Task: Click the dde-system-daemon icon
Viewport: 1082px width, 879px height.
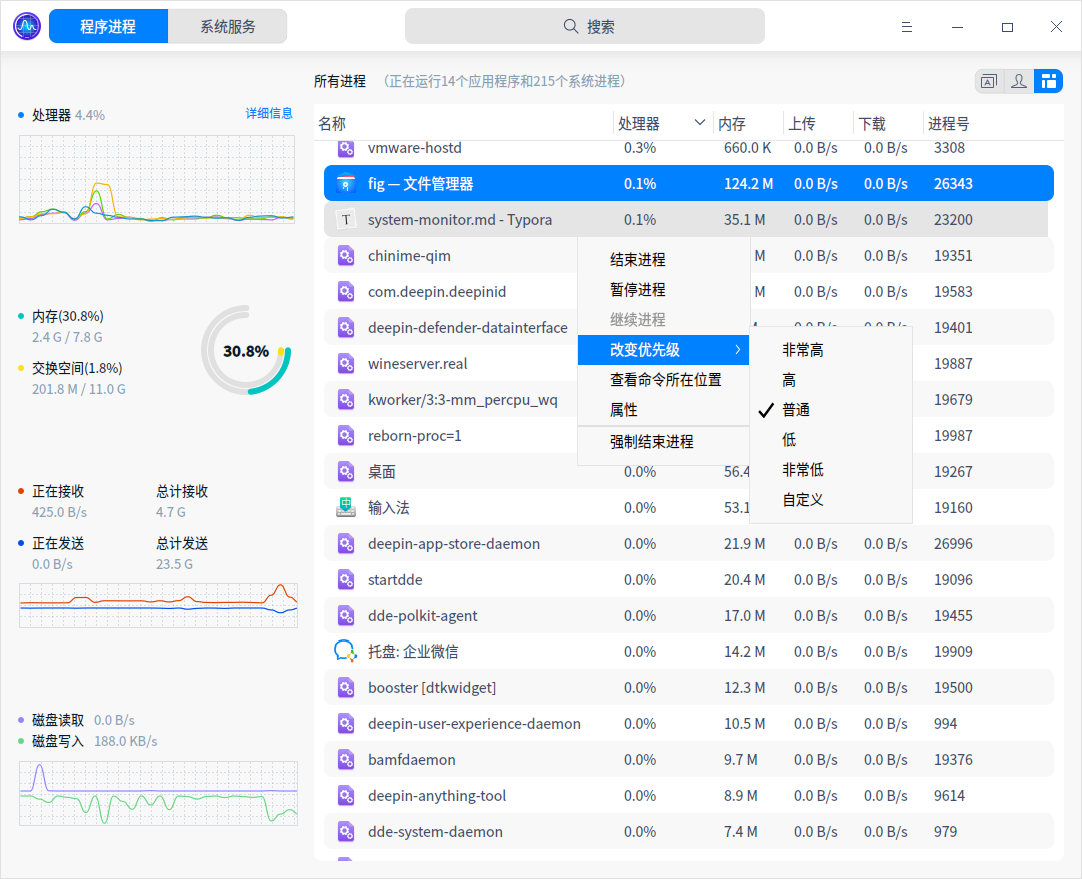Action: point(346,831)
